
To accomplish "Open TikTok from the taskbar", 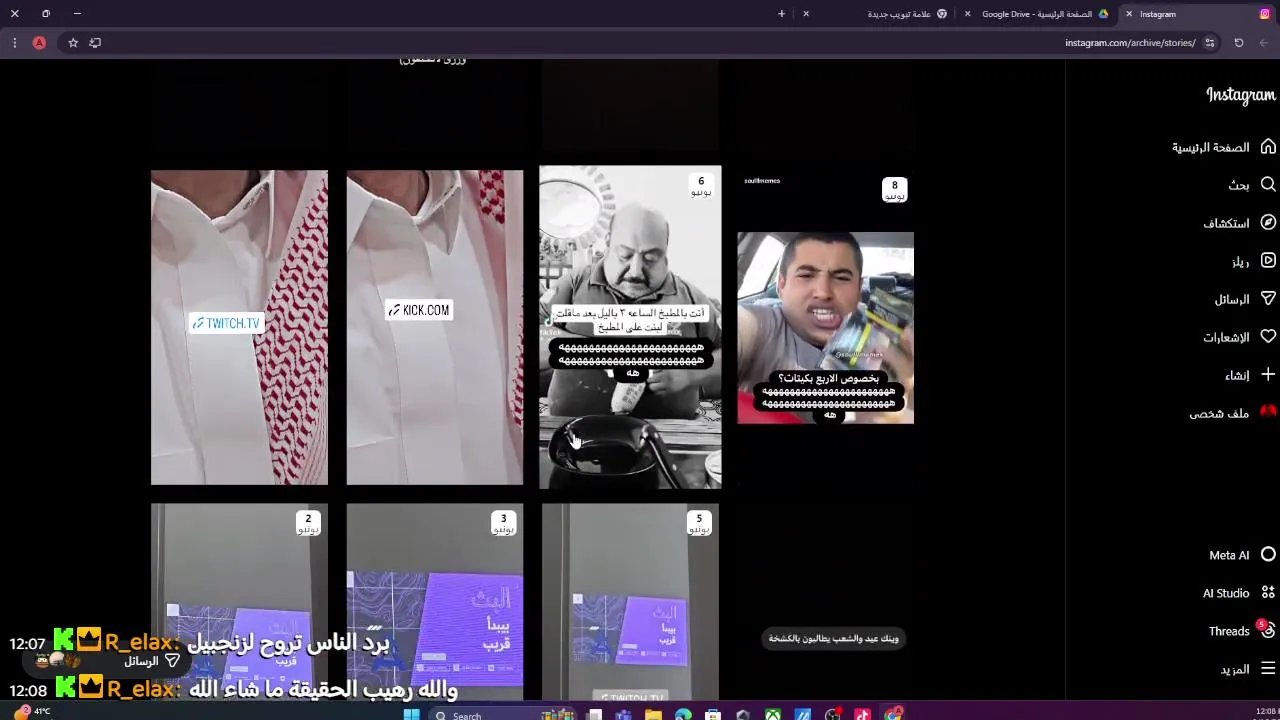I will pos(862,715).
